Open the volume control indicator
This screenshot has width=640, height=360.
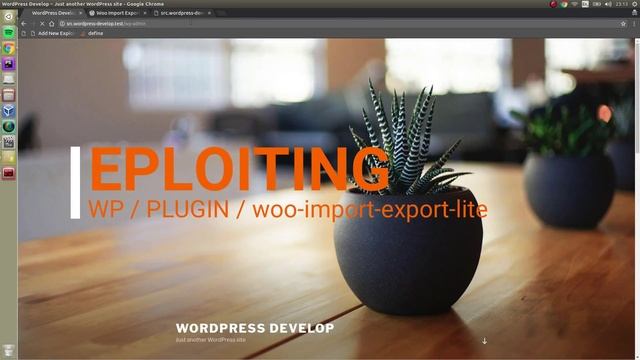[608, 4]
